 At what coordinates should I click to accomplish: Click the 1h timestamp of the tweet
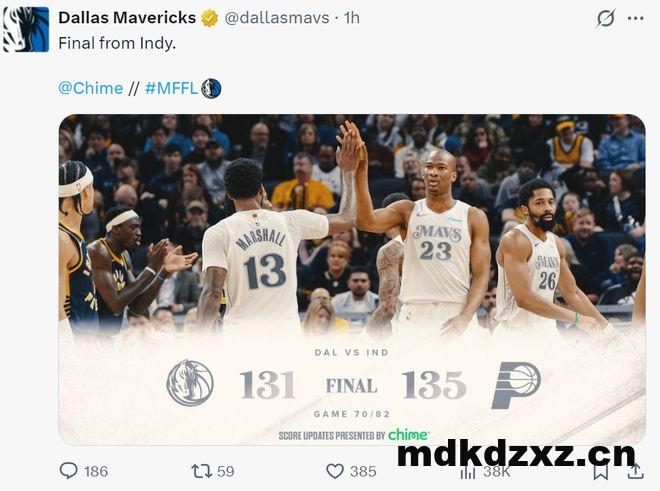352,18
